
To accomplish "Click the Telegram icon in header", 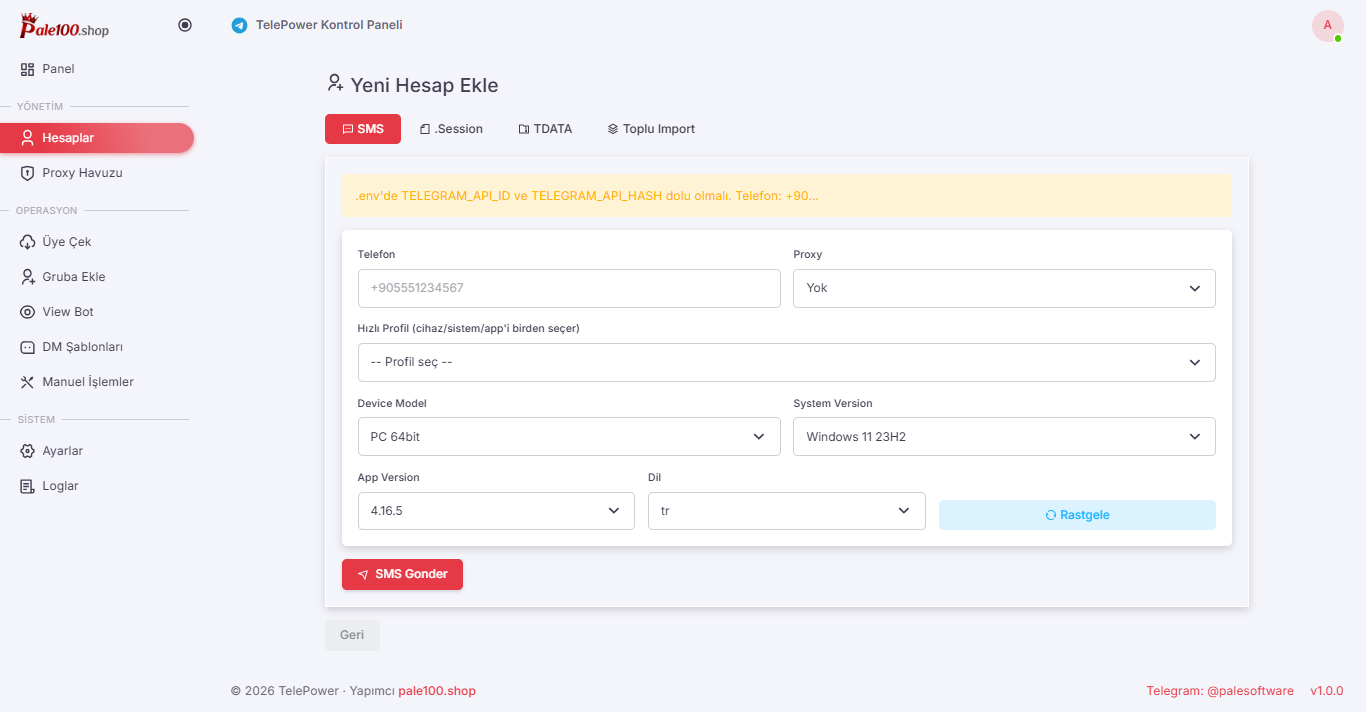I will coord(239,25).
